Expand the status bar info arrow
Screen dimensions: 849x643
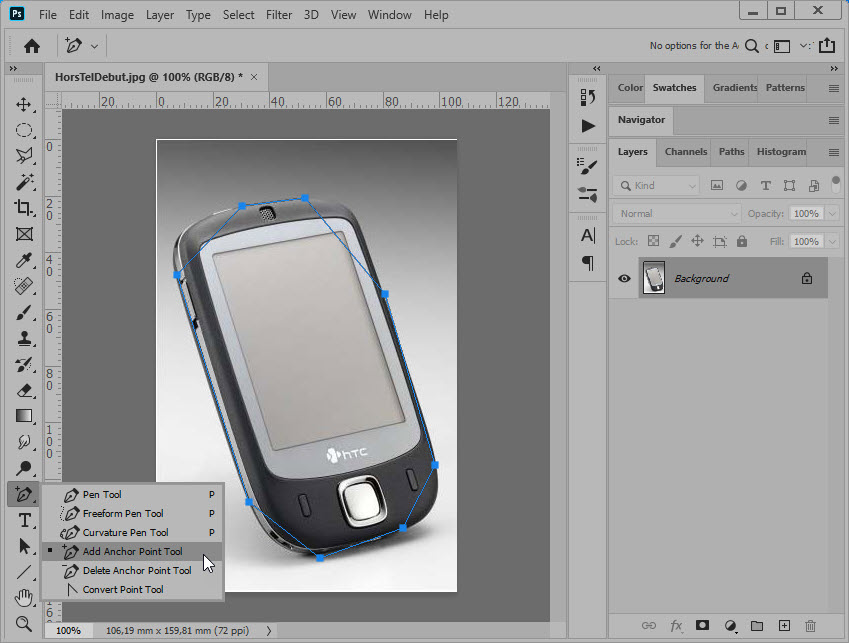(x=269, y=631)
